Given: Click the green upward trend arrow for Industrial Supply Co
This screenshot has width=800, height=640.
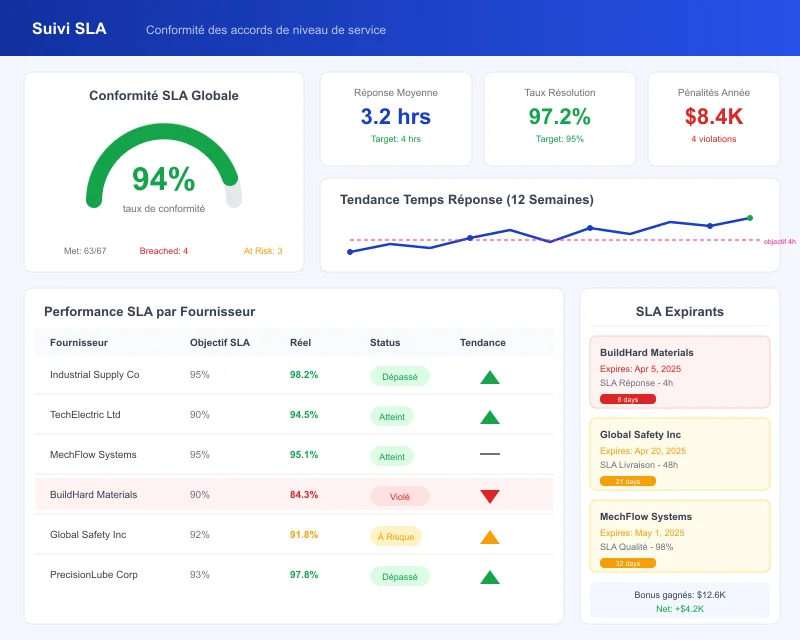Looking at the screenshot, I should 490,375.
